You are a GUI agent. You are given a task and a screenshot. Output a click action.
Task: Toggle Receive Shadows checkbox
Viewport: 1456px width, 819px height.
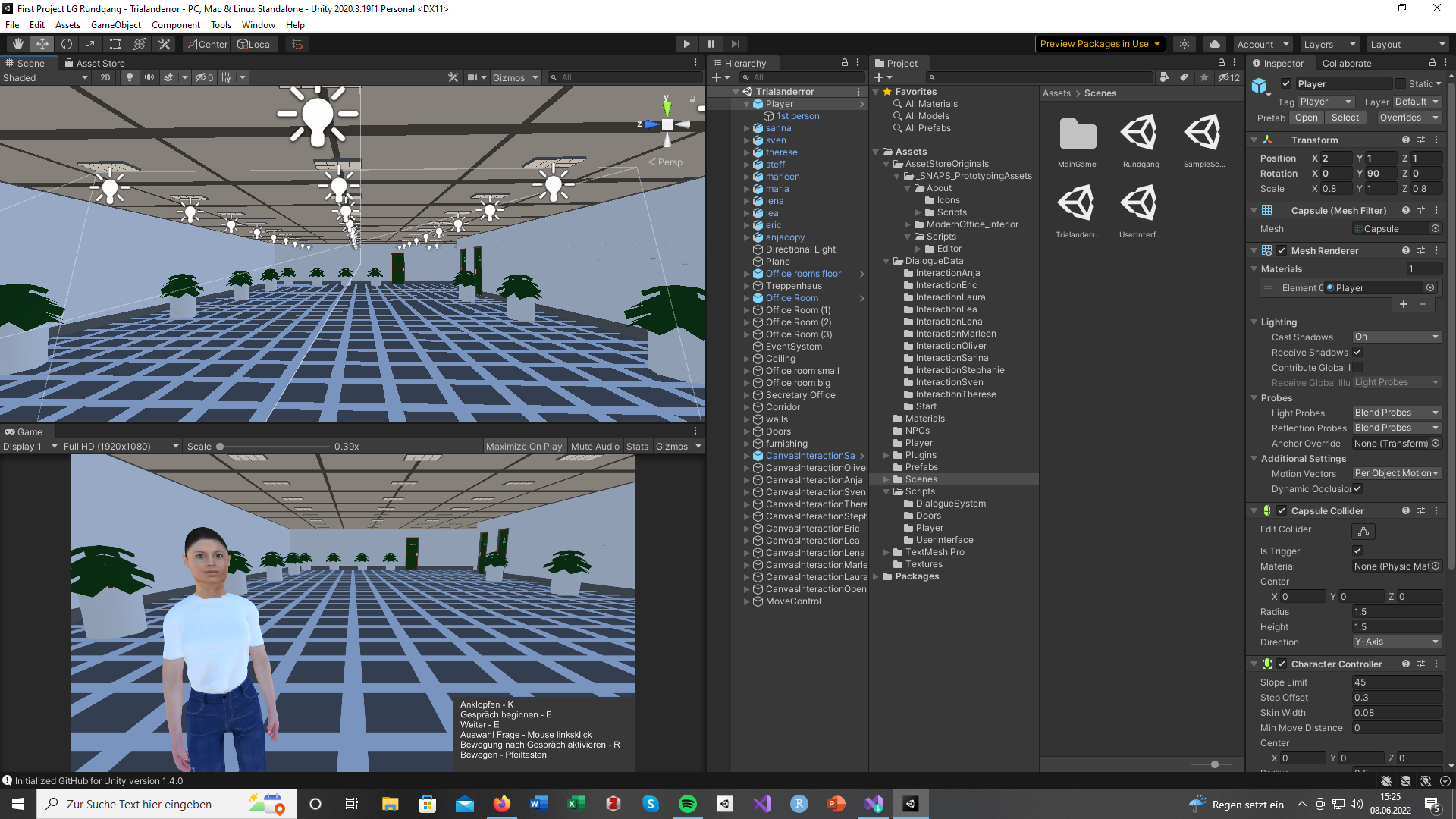(1357, 353)
